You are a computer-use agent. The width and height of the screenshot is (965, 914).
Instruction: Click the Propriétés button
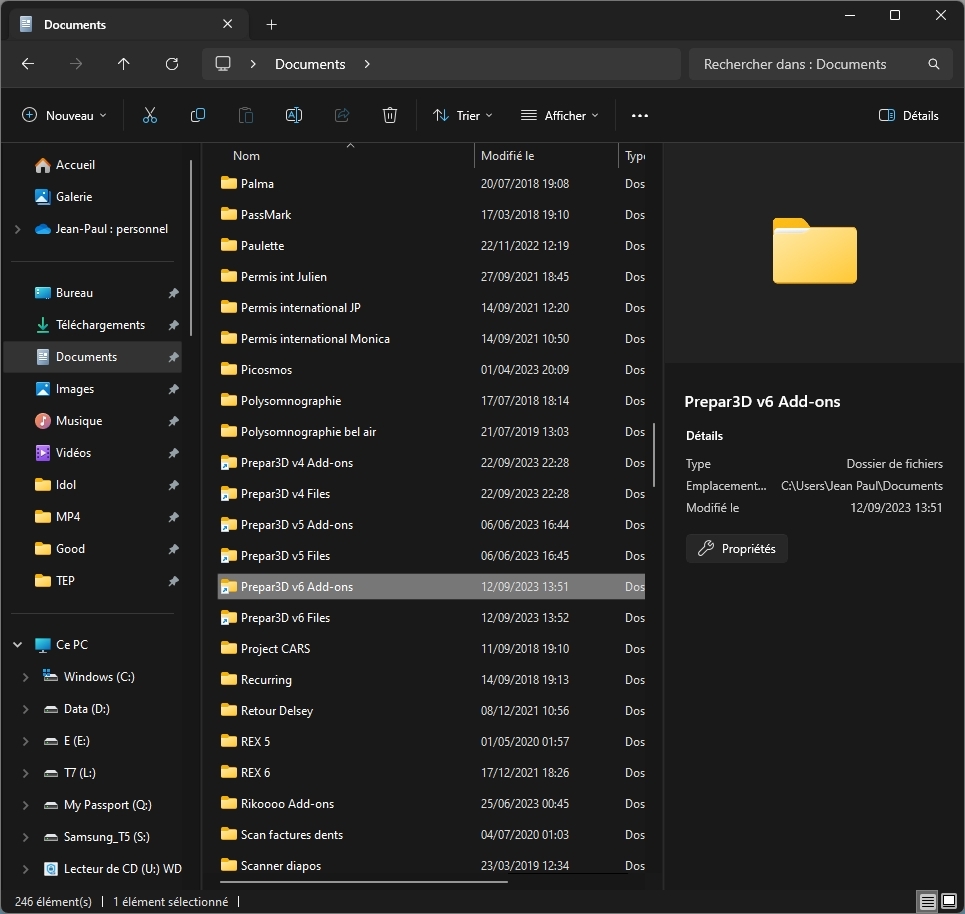click(737, 549)
